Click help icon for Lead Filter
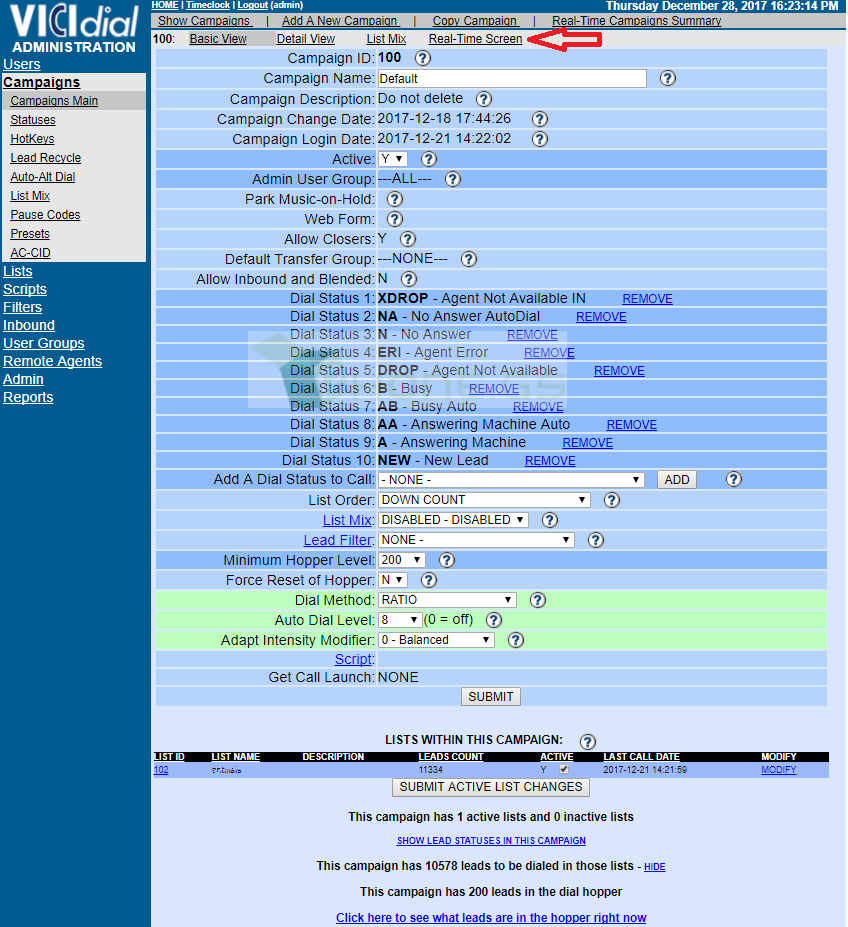Viewport: 848px width, 927px height. click(595, 540)
